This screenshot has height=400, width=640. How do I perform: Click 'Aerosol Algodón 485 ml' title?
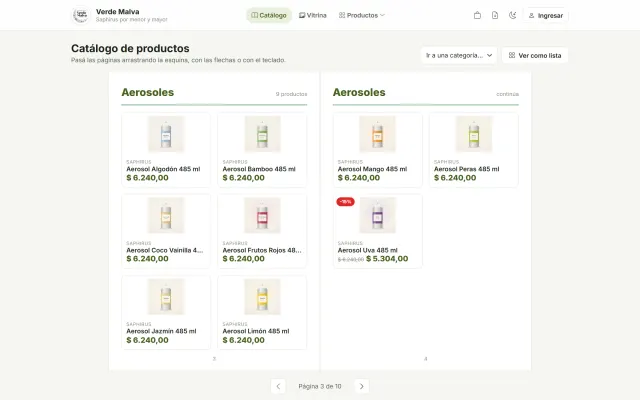pos(163,169)
